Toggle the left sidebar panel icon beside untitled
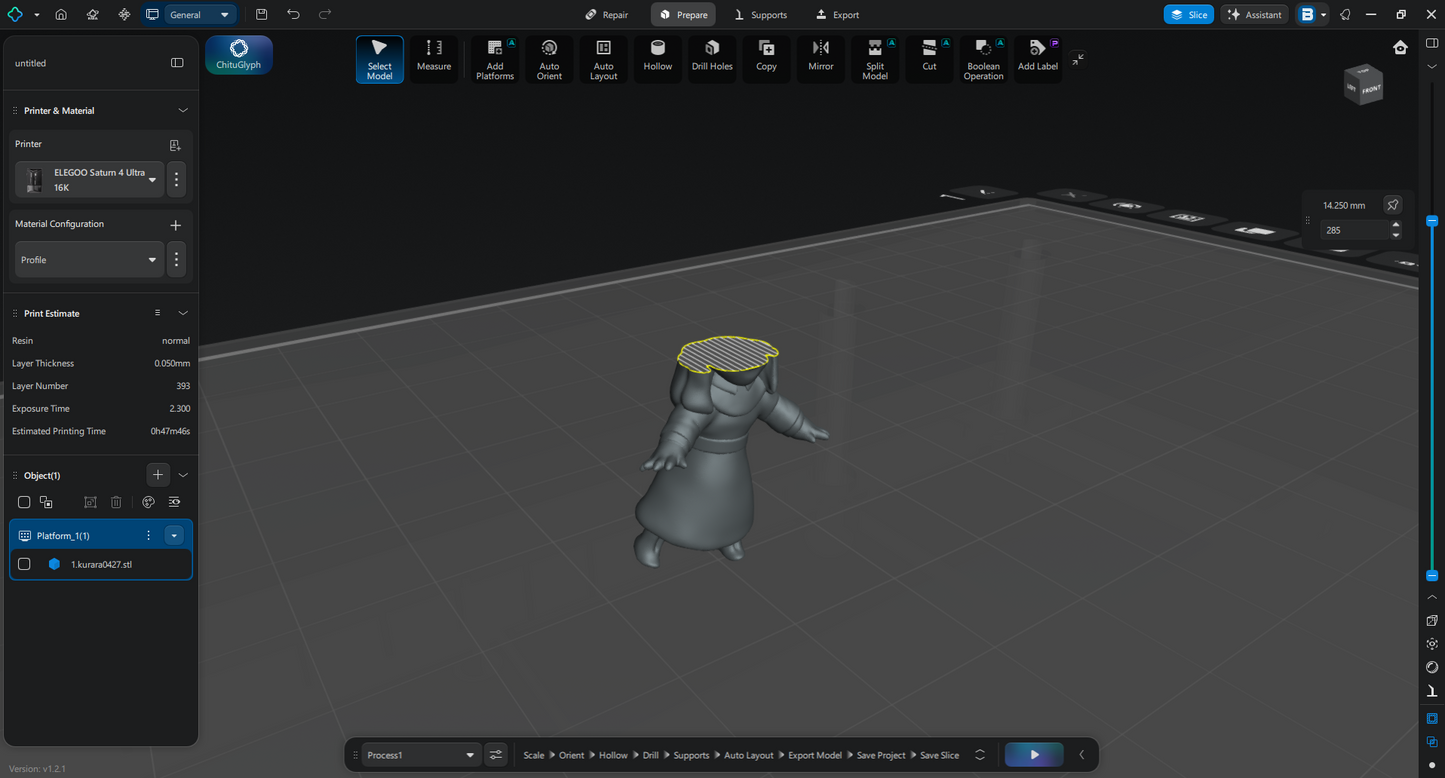This screenshot has width=1445, height=778. click(177, 63)
